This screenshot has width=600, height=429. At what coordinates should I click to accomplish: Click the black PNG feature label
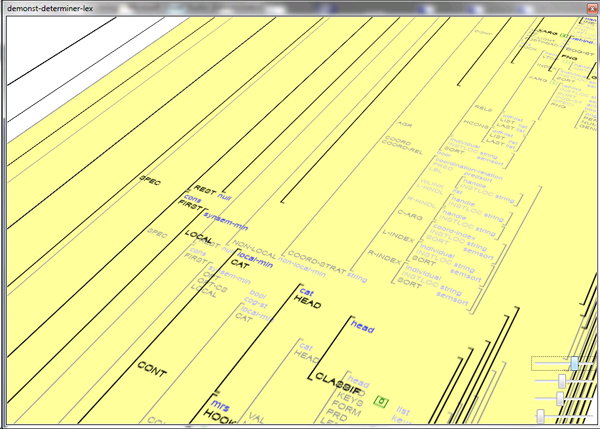pos(569,58)
